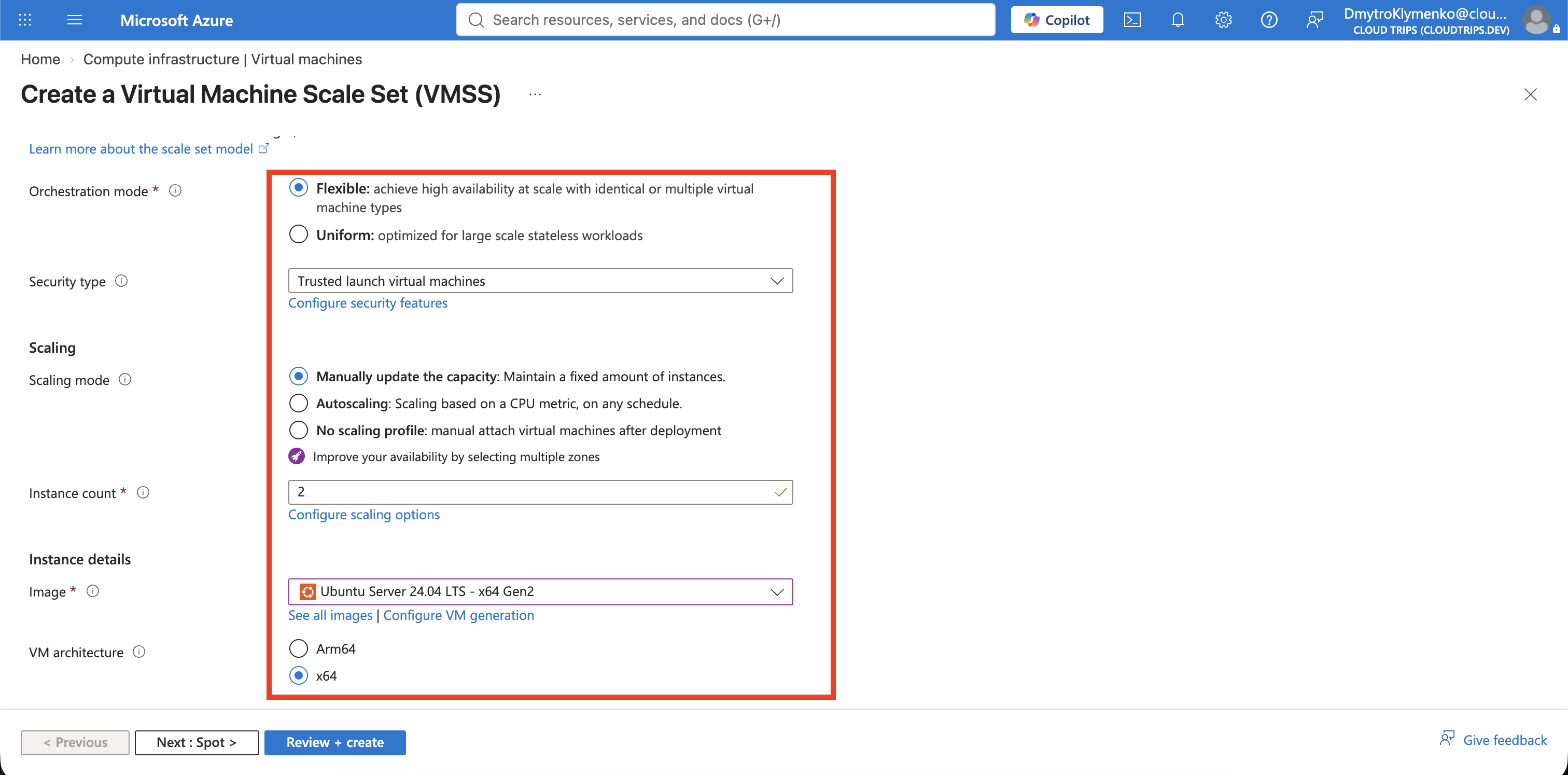Focus the search resources box
1568x775 pixels.
[725, 20]
